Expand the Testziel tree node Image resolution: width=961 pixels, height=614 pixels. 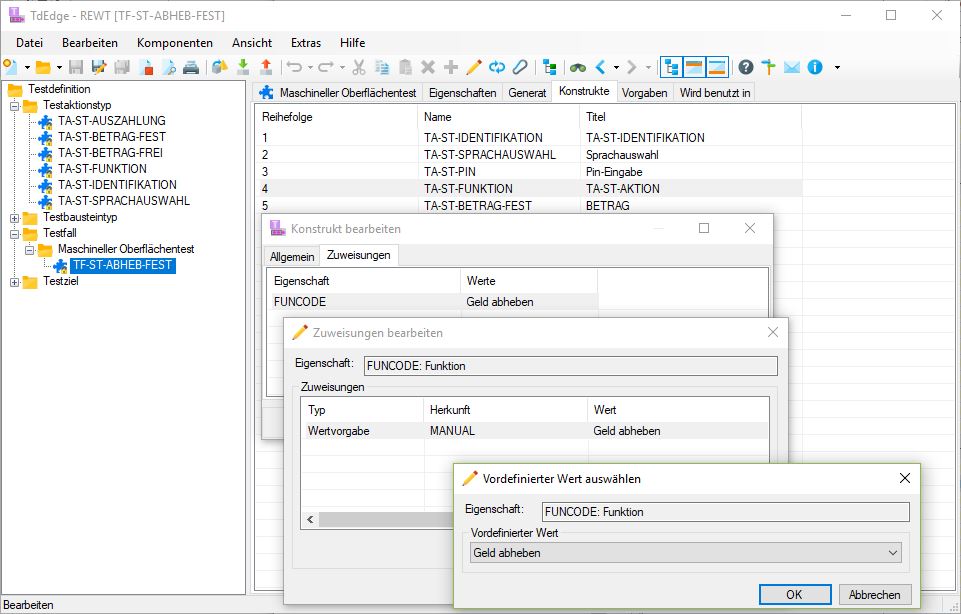click(14, 281)
